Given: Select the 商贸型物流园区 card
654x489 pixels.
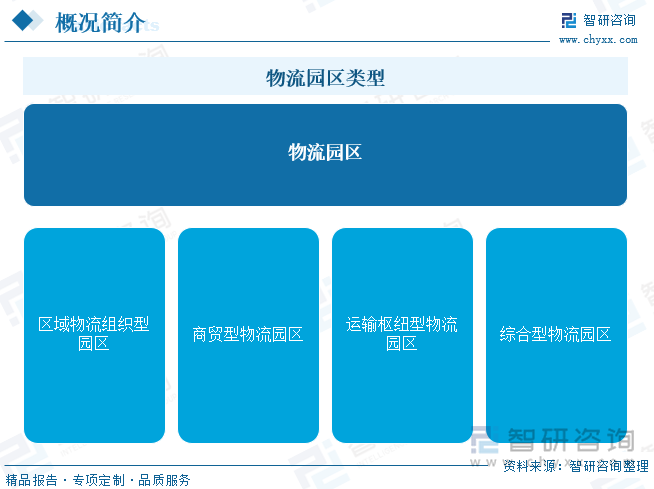Looking at the screenshot, I should [x=248, y=335].
